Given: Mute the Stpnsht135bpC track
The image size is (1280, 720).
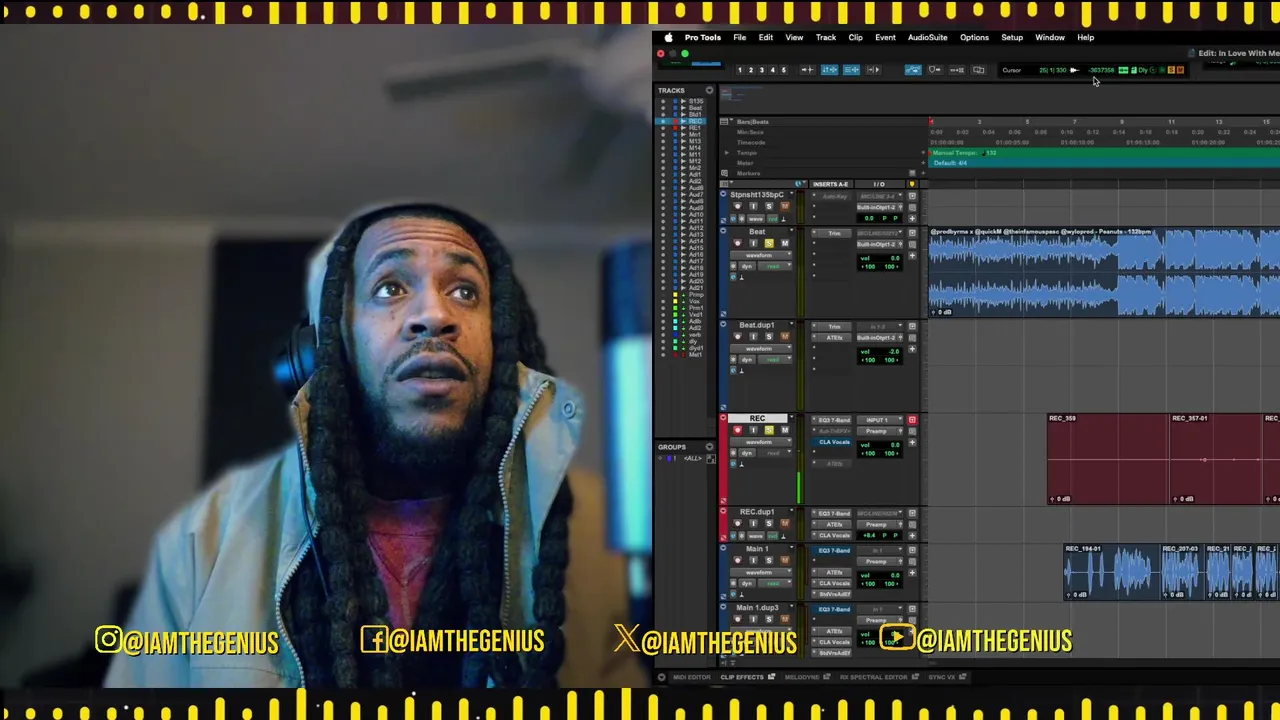Looking at the screenshot, I should pos(785,206).
